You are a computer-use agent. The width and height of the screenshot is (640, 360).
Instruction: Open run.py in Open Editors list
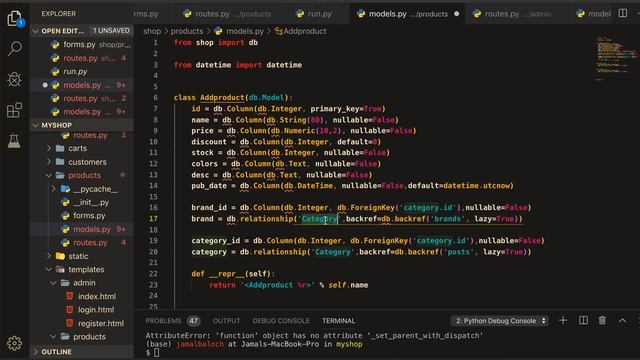tap(82, 71)
